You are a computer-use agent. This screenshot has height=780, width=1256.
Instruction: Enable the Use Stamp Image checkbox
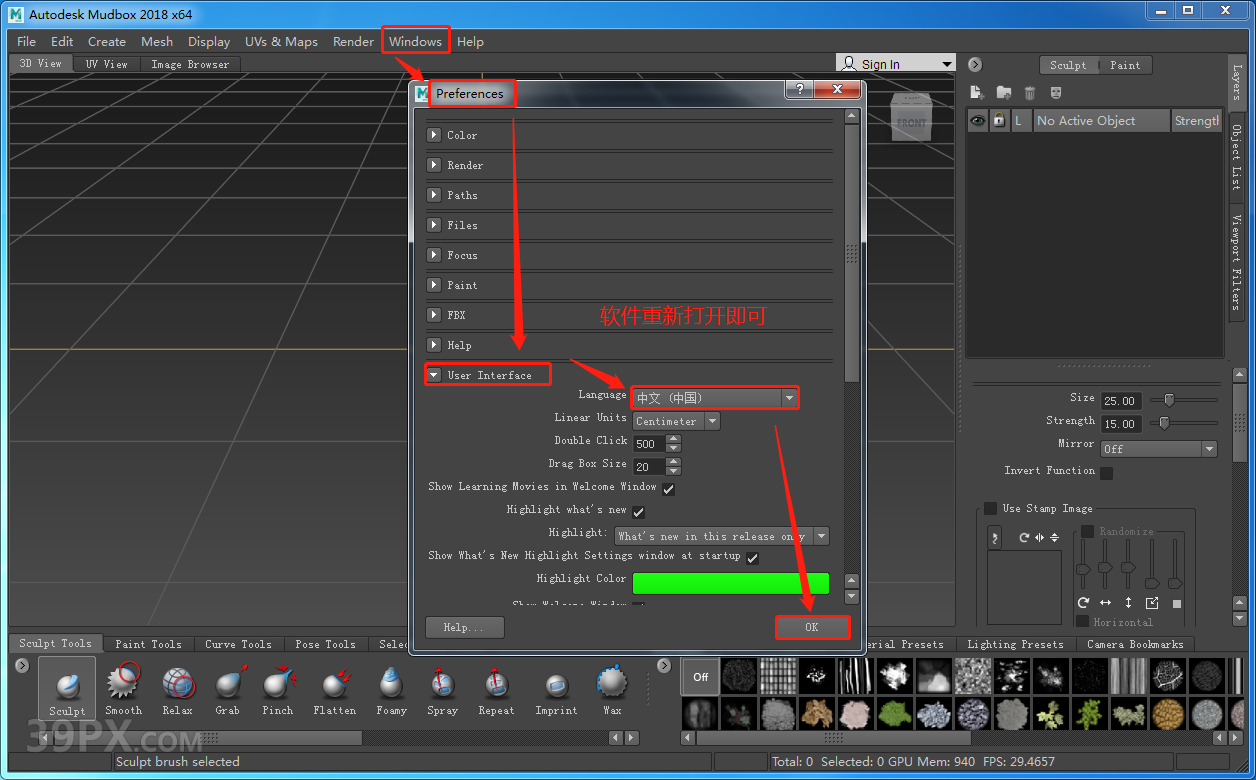click(990, 509)
